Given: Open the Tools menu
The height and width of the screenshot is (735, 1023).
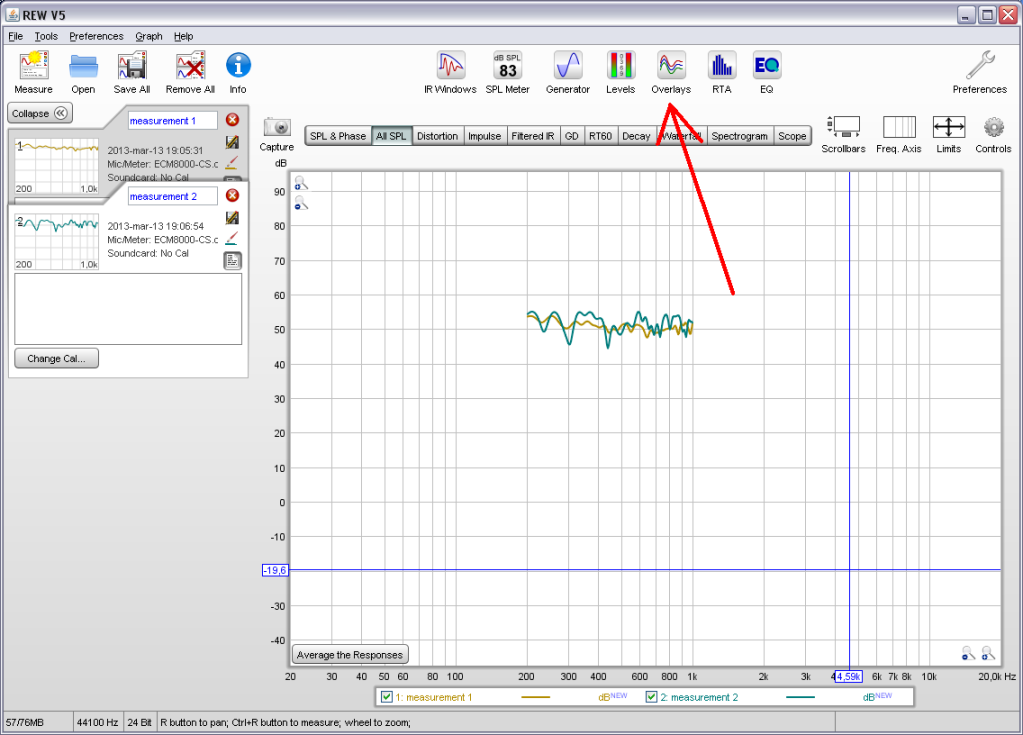Looking at the screenshot, I should [x=46, y=36].
